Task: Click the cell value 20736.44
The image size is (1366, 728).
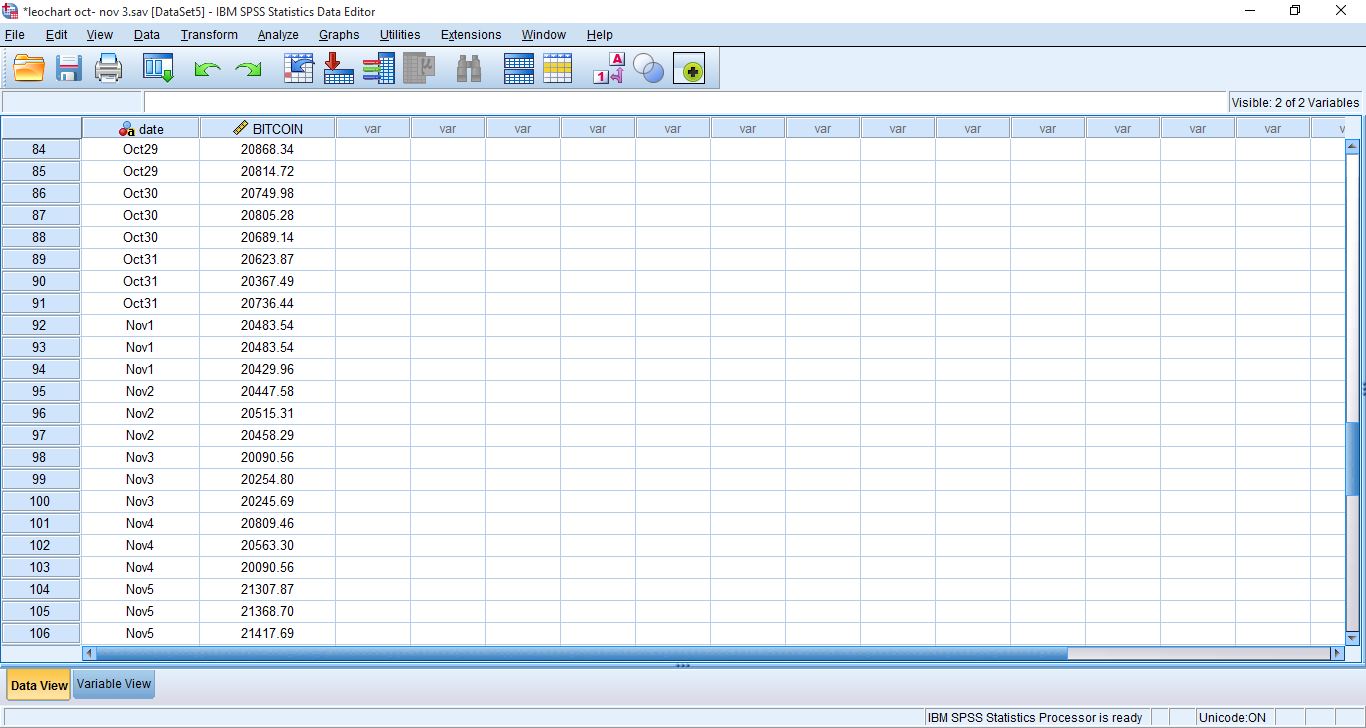Action: 267,303
